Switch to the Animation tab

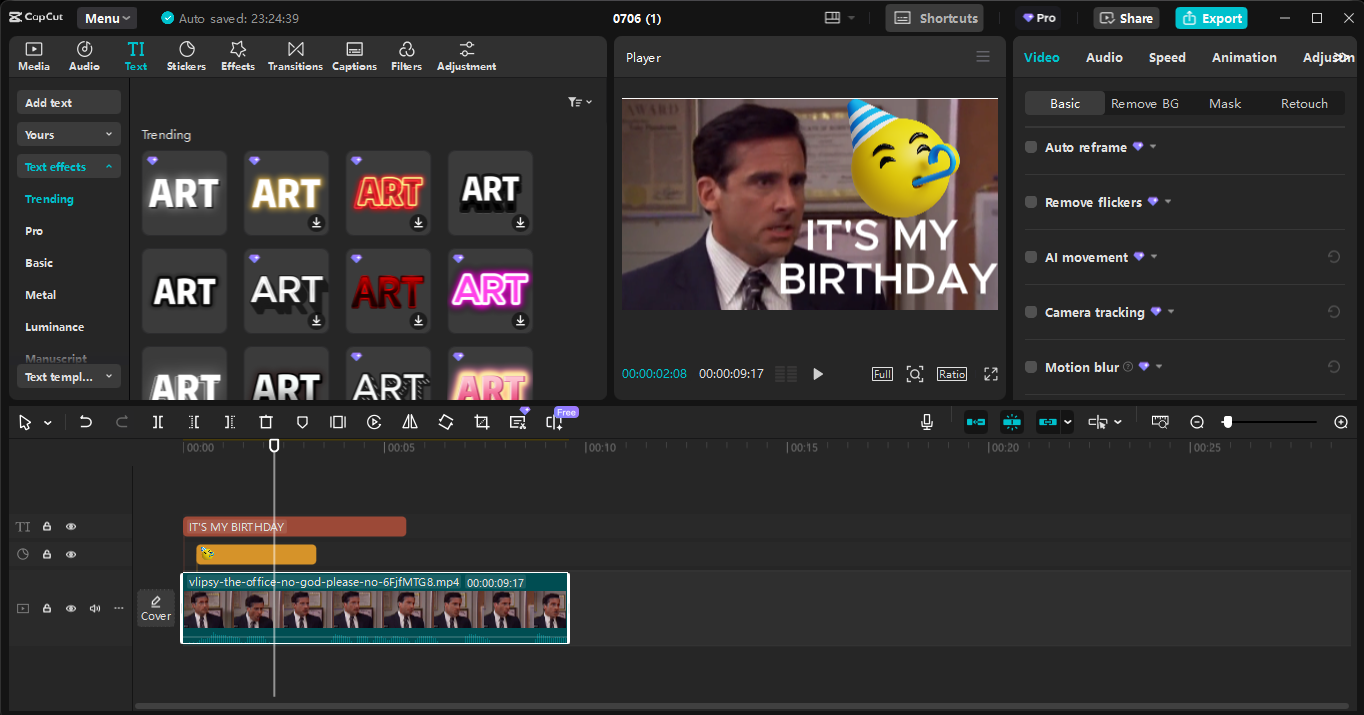[1243, 57]
